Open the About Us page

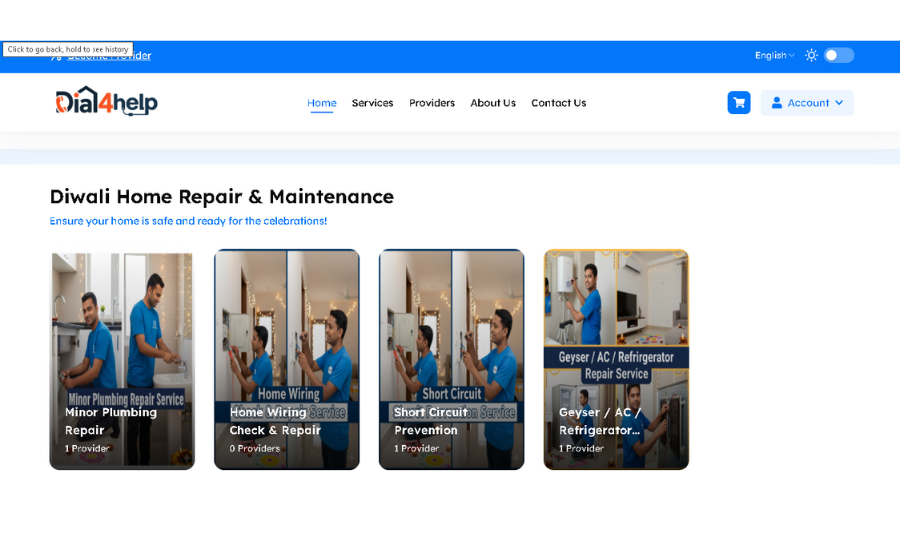coord(493,103)
